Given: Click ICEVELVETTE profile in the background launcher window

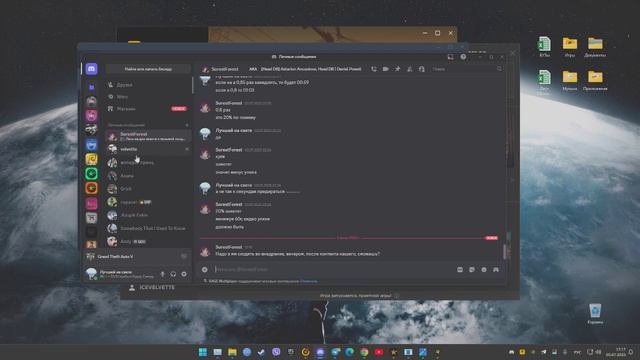Looking at the screenshot, I should [x=152, y=287].
